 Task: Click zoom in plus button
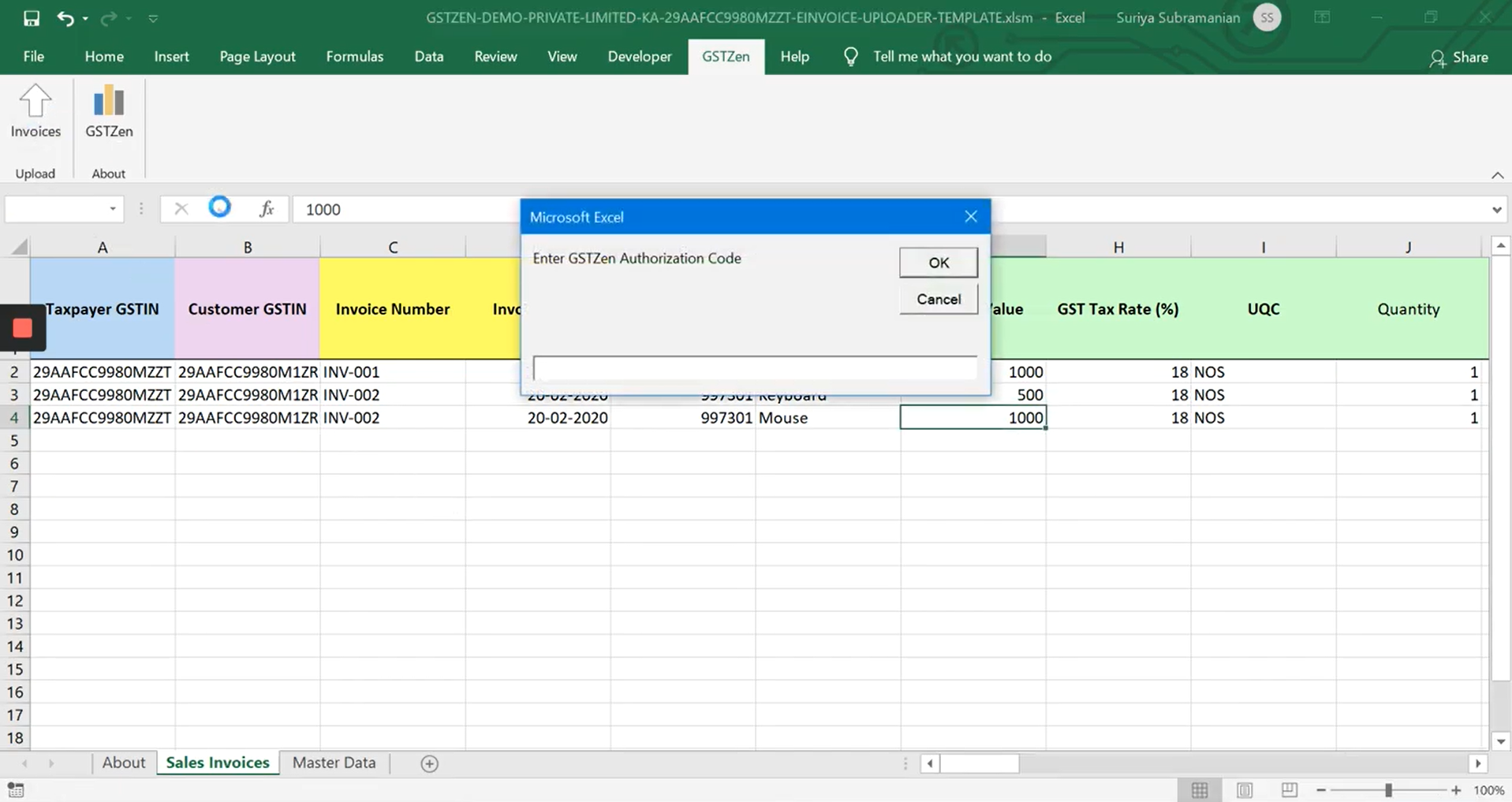pyautogui.click(x=1456, y=790)
